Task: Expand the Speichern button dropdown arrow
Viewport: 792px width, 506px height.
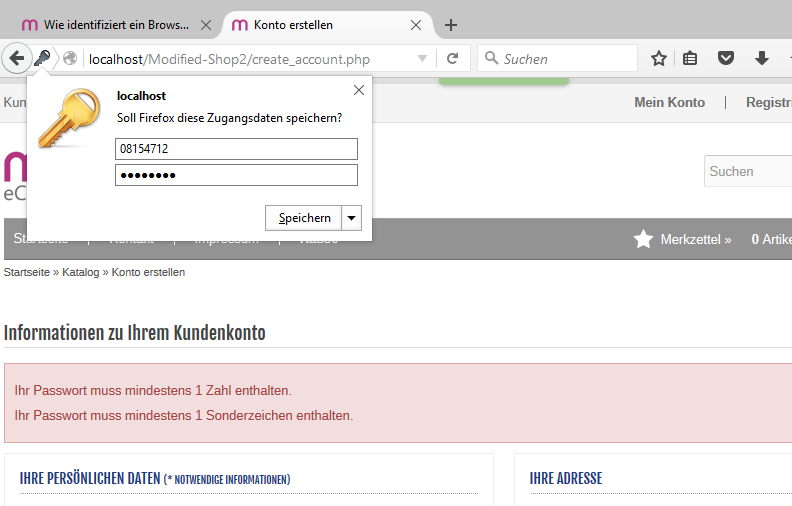Action: tap(351, 218)
